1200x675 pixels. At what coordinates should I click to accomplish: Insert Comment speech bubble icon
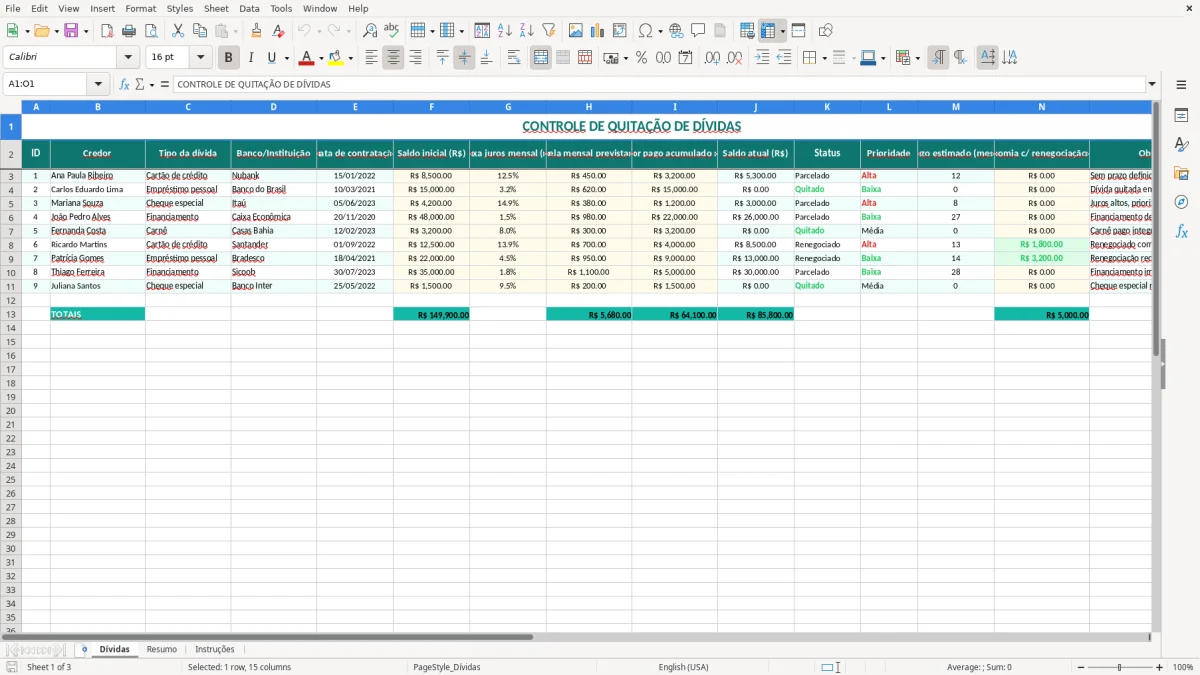(x=698, y=31)
